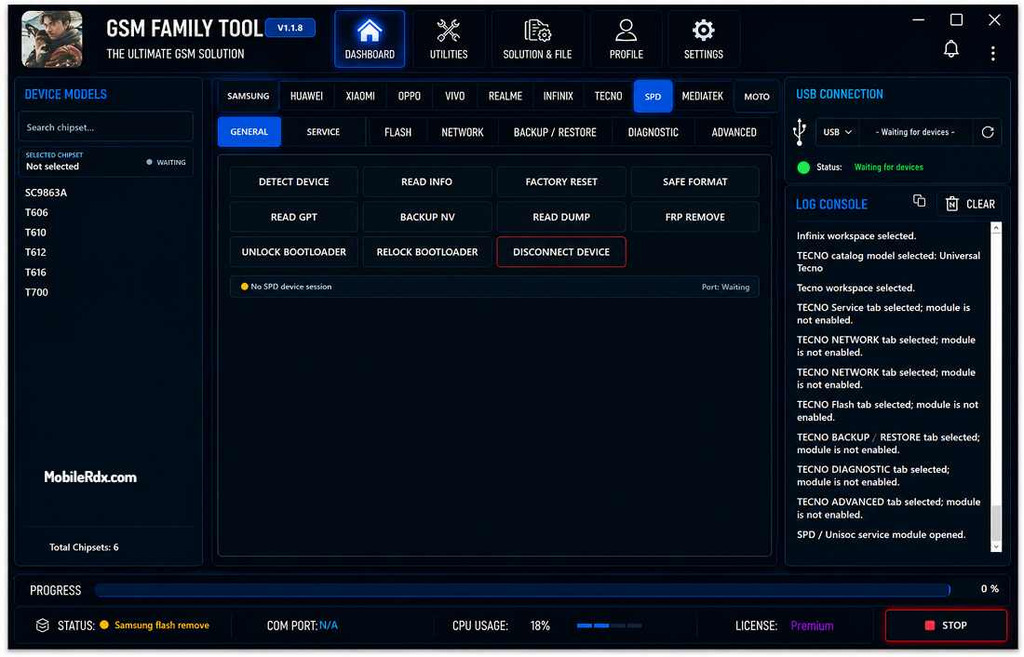1024x657 pixels.
Task: Open Settings gear in top bar
Action: pos(703,39)
